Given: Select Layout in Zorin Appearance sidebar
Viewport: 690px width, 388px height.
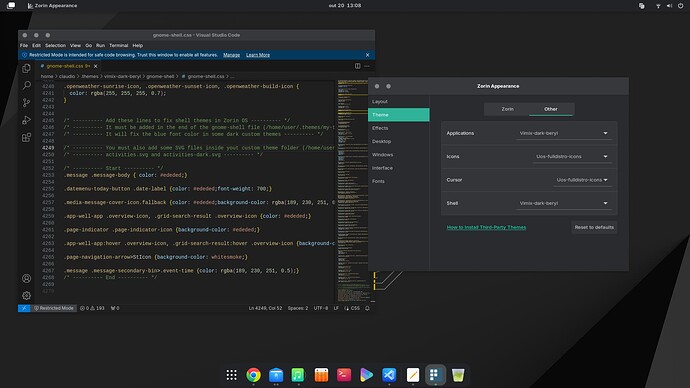Looking at the screenshot, I should [399, 102].
